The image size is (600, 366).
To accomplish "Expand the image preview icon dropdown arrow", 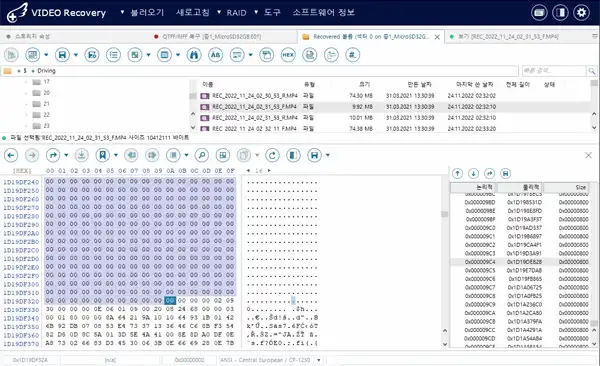I will coord(148,55).
